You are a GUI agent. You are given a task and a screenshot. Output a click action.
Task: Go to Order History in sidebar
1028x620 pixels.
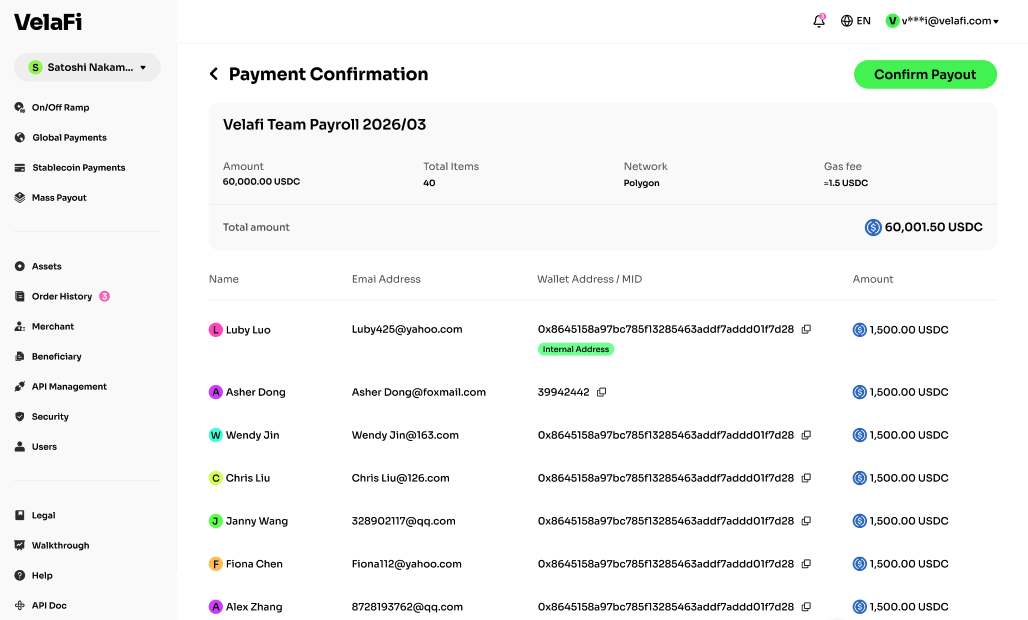[x=62, y=296]
